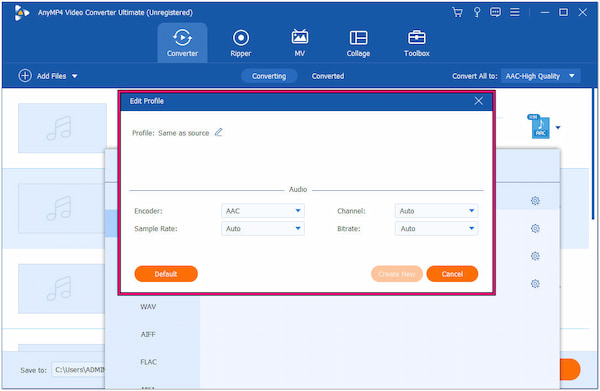
Task: Open the Sample Rate dropdown
Action: (263, 228)
